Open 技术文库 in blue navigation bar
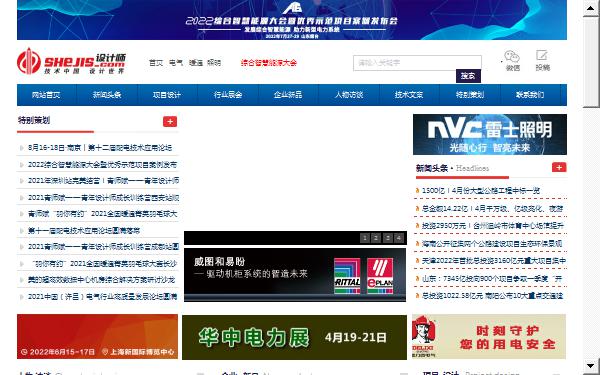 (409, 95)
